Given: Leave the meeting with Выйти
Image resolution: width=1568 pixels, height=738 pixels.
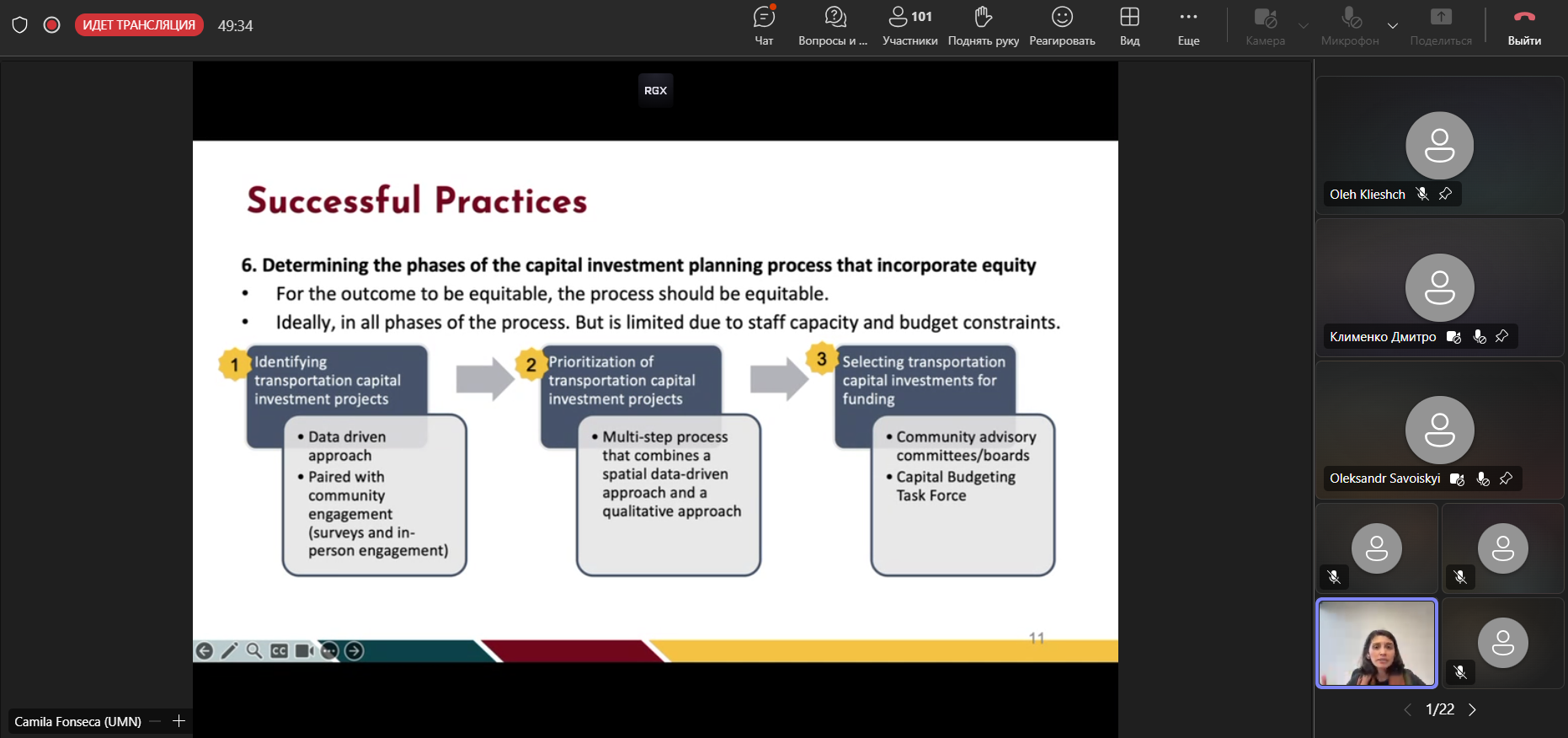Looking at the screenshot, I should pyautogui.click(x=1524, y=26).
